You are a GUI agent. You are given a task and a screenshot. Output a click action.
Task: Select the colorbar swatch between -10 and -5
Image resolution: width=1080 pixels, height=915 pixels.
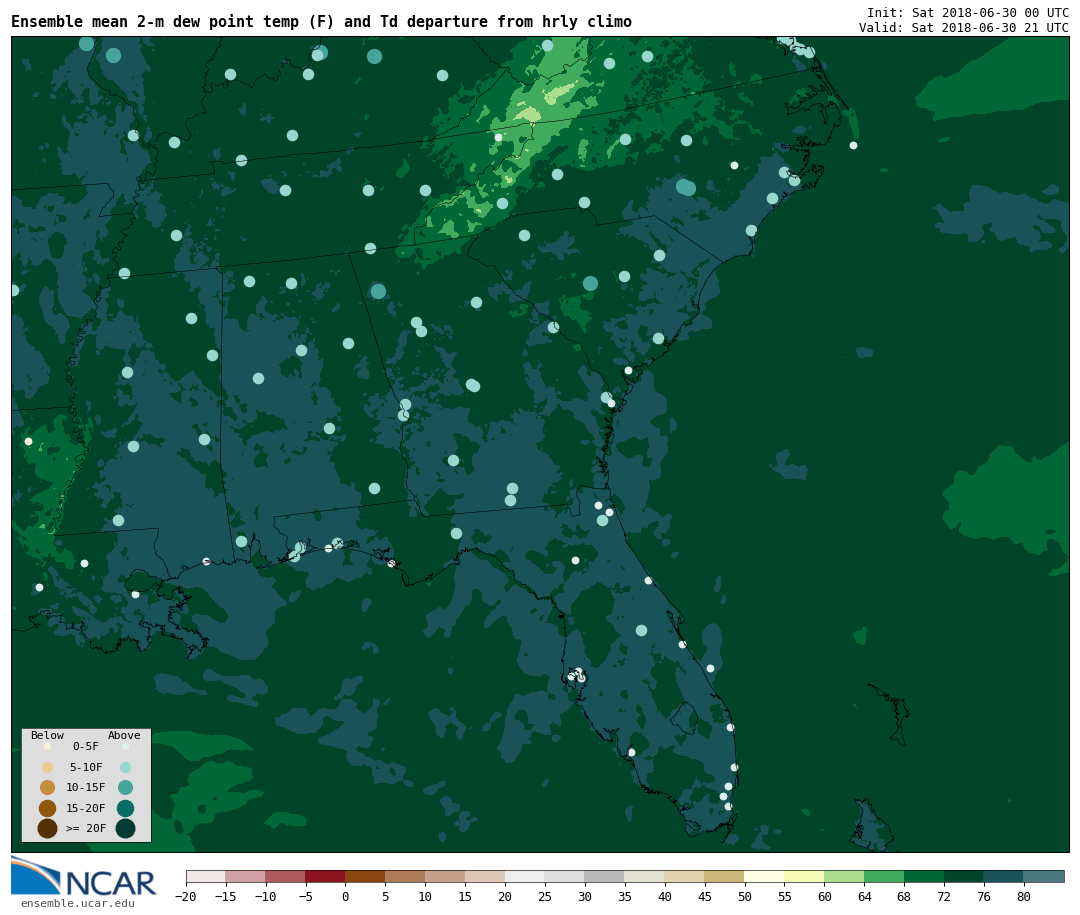coord(286,876)
